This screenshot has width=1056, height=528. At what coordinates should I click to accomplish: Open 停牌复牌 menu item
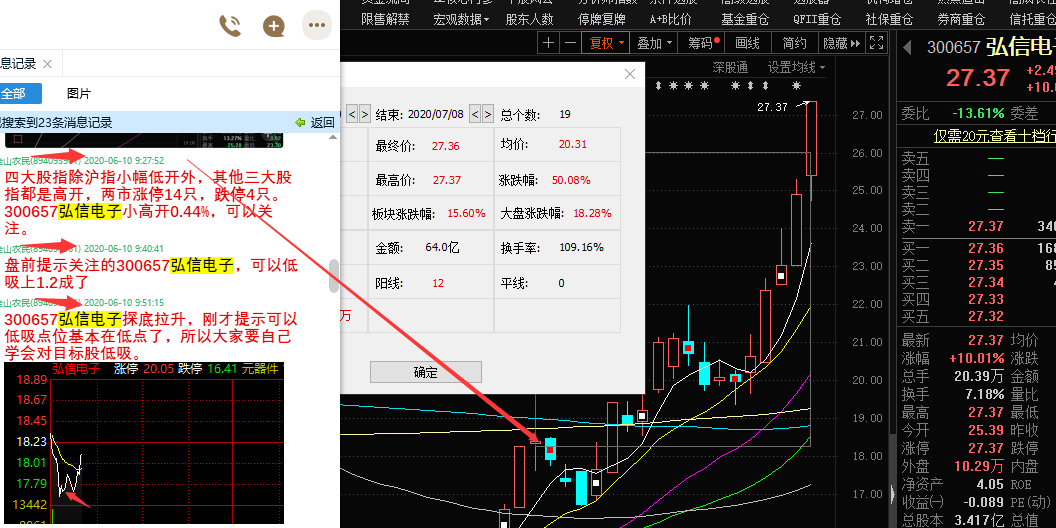click(601, 19)
